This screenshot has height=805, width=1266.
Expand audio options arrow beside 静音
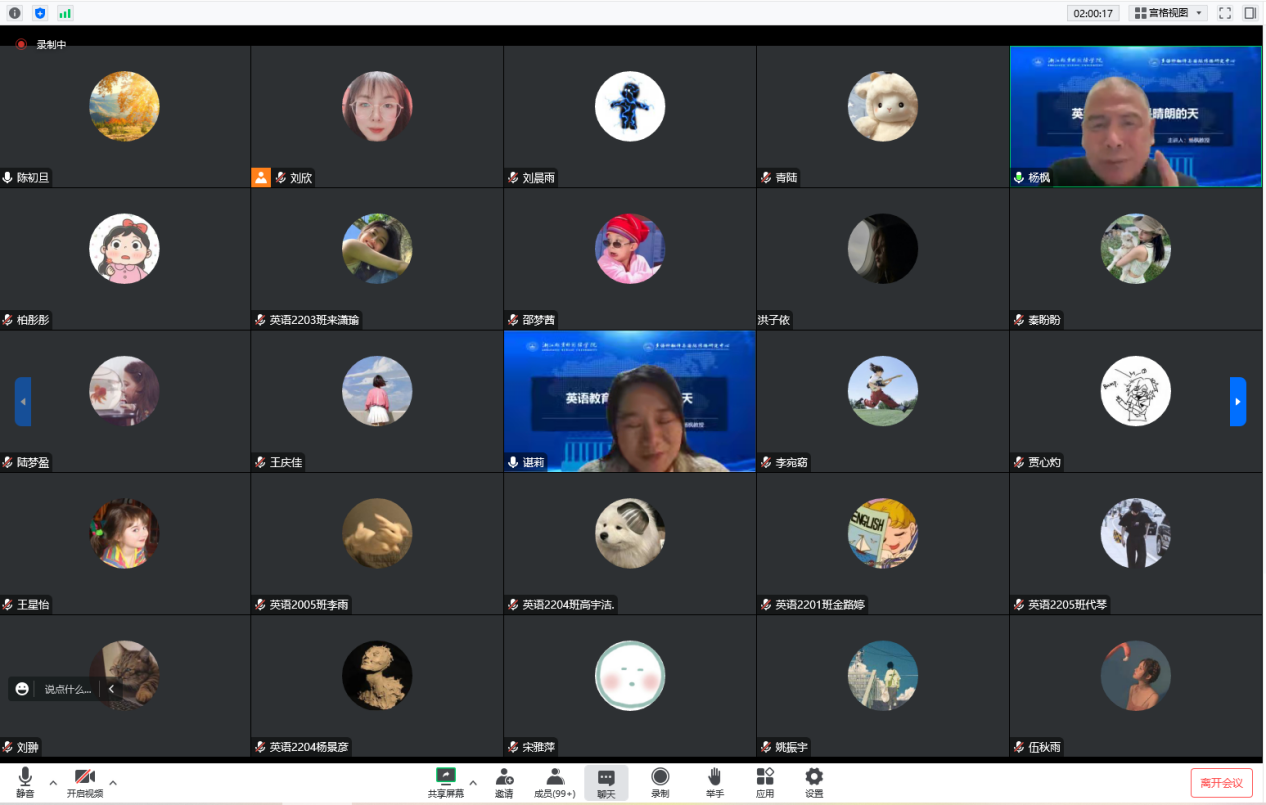[53, 782]
